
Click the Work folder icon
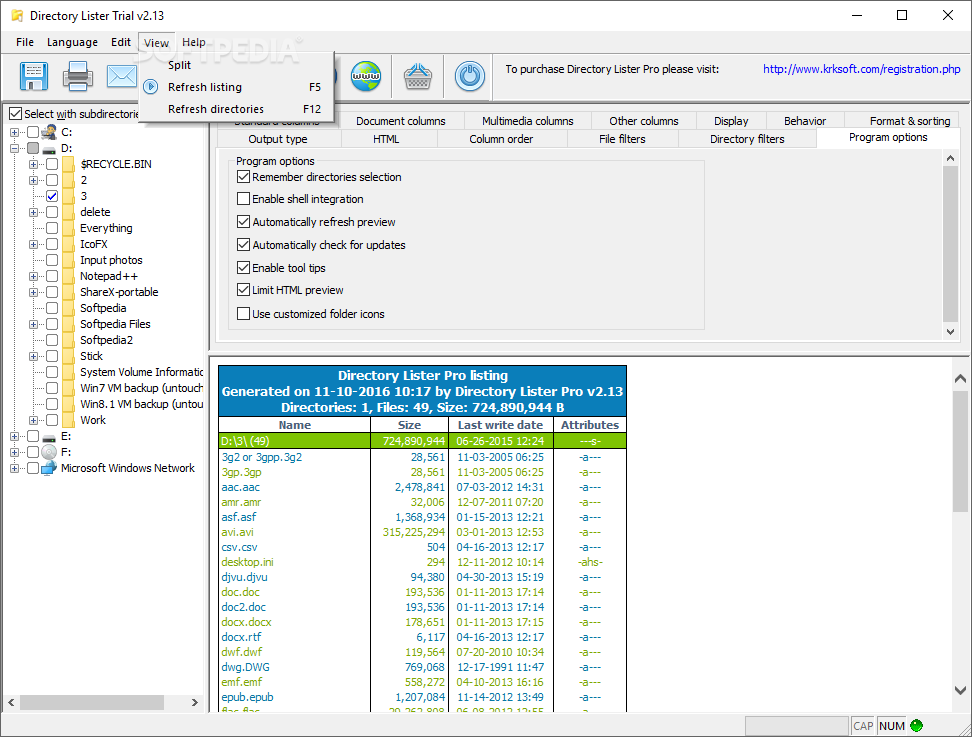pos(68,420)
